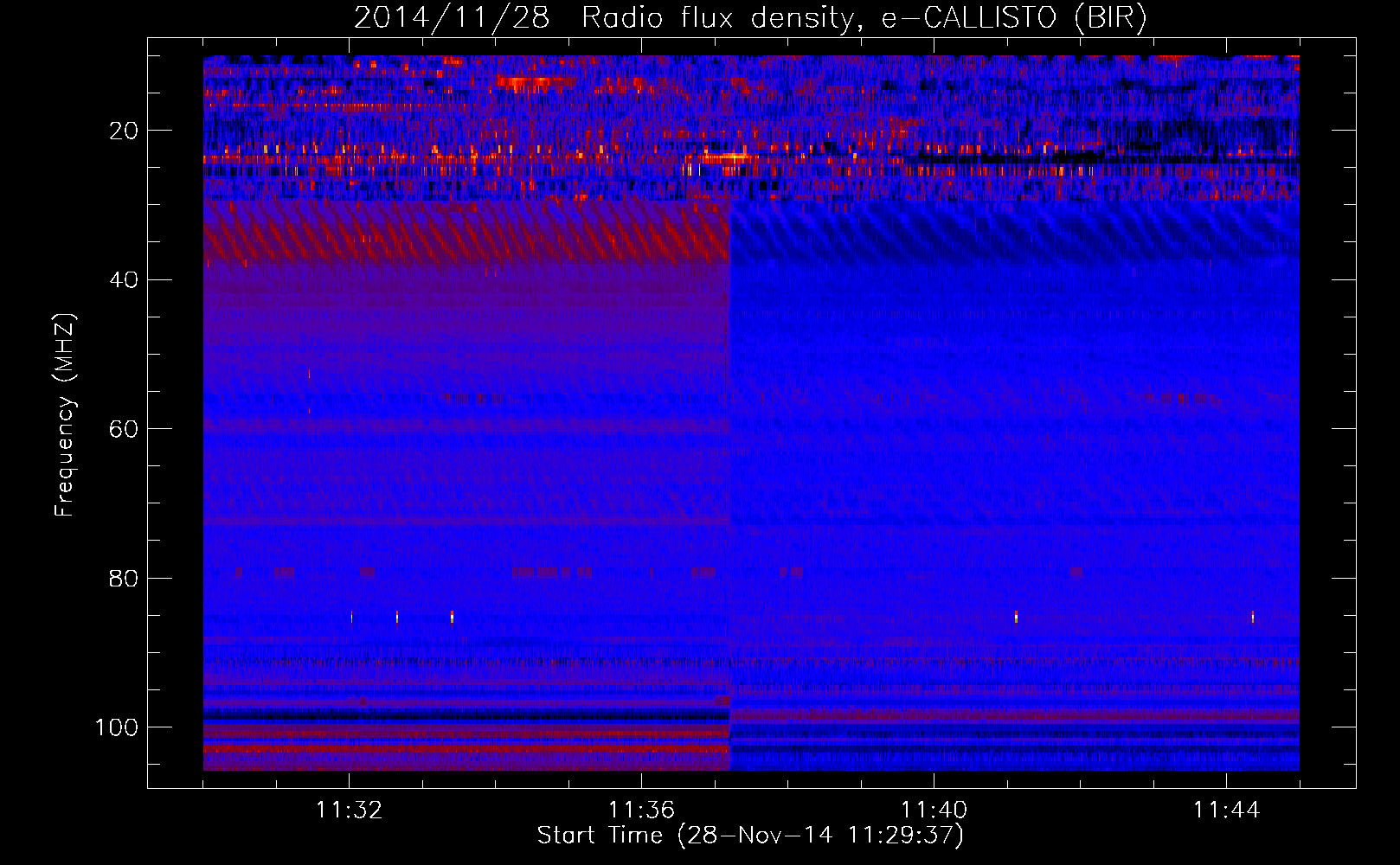Click the 'Frequency (MHZ)' y-axis label
Image resolution: width=1400 pixels, height=865 pixels.
pyautogui.click(x=66, y=415)
